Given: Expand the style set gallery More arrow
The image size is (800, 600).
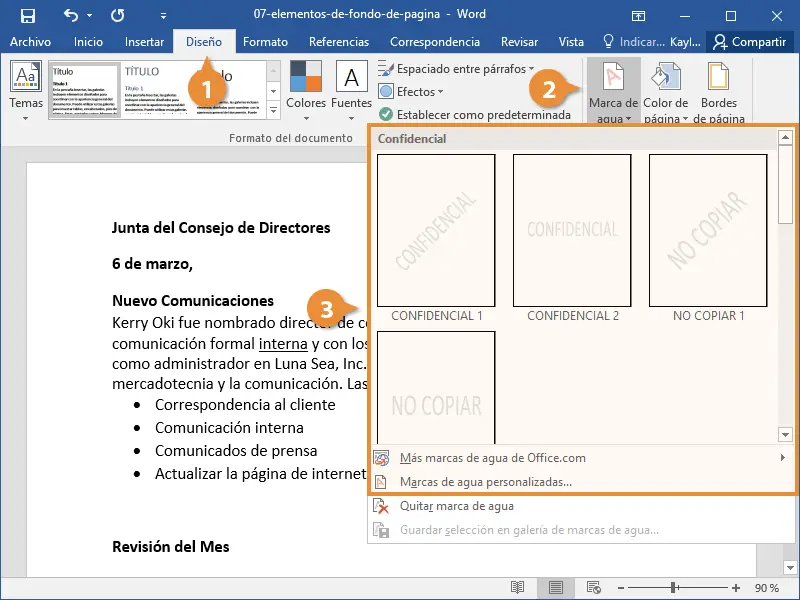Looking at the screenshot, I should pos(273,110).
